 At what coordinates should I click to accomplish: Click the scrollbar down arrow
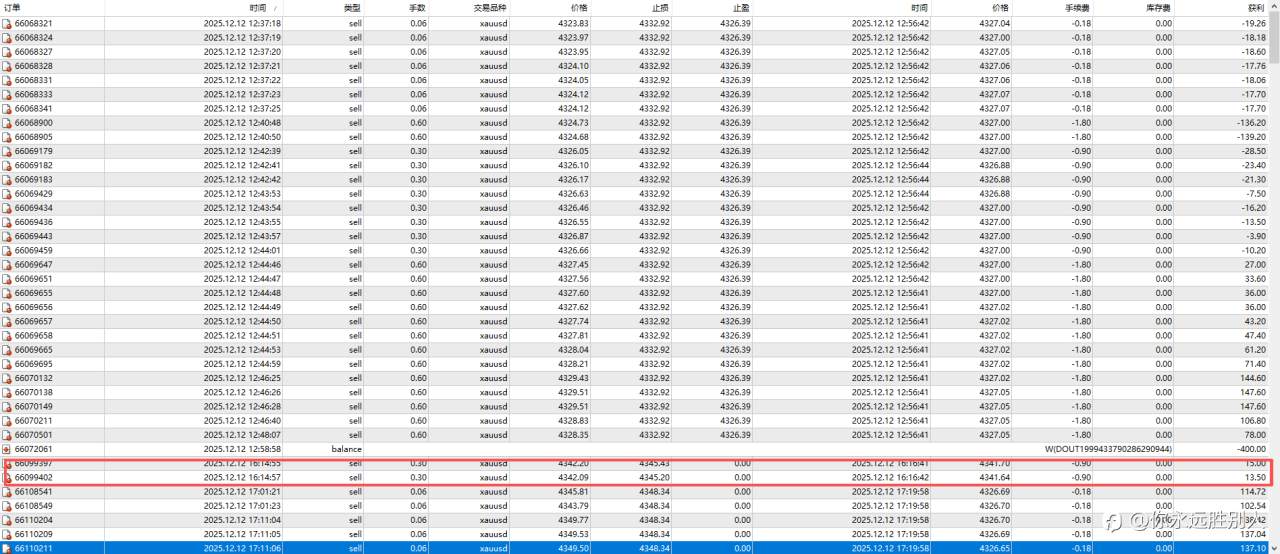click(x=1272, y=547)
